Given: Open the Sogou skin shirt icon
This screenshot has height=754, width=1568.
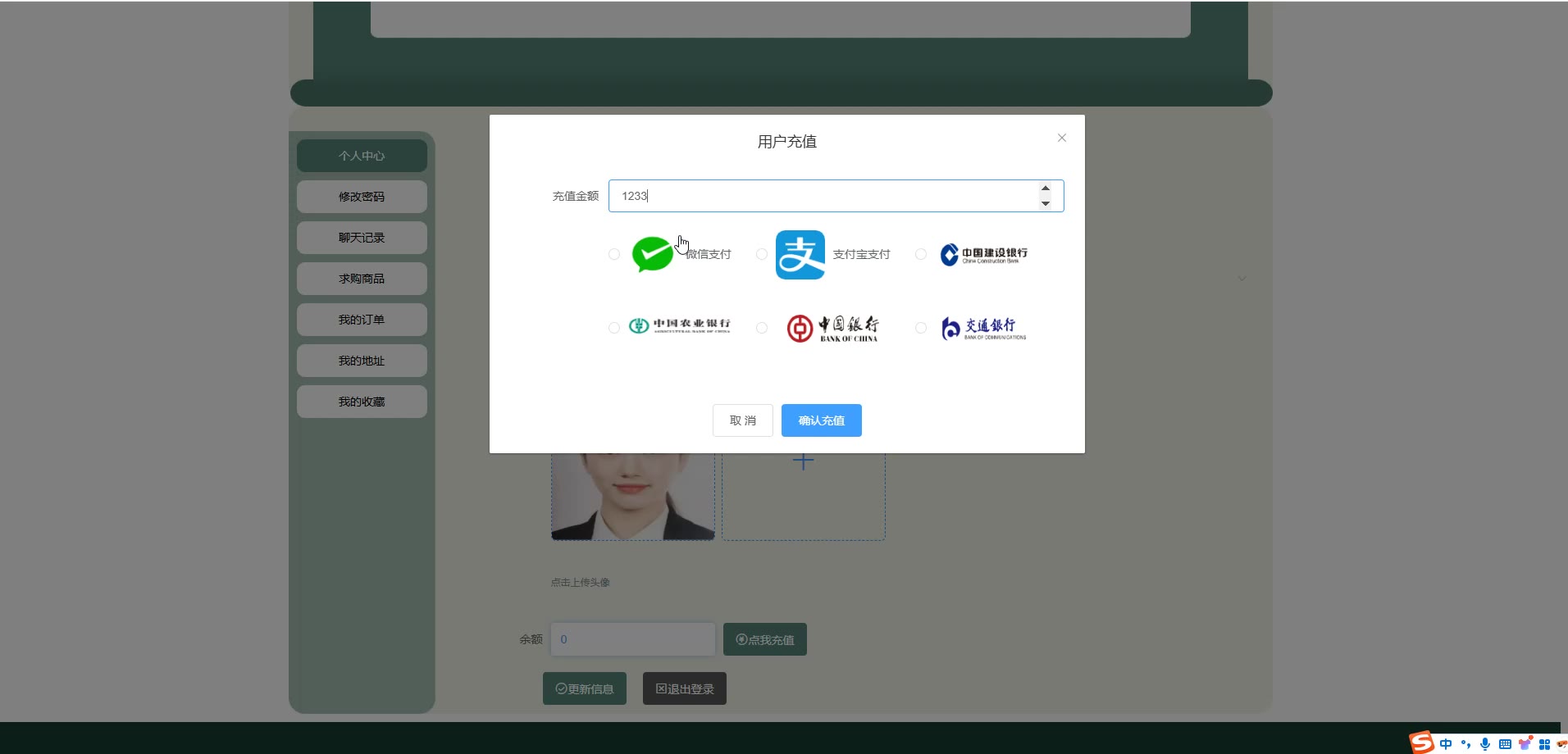Looking at the screenshot, I should click(x=1525, y=744).
